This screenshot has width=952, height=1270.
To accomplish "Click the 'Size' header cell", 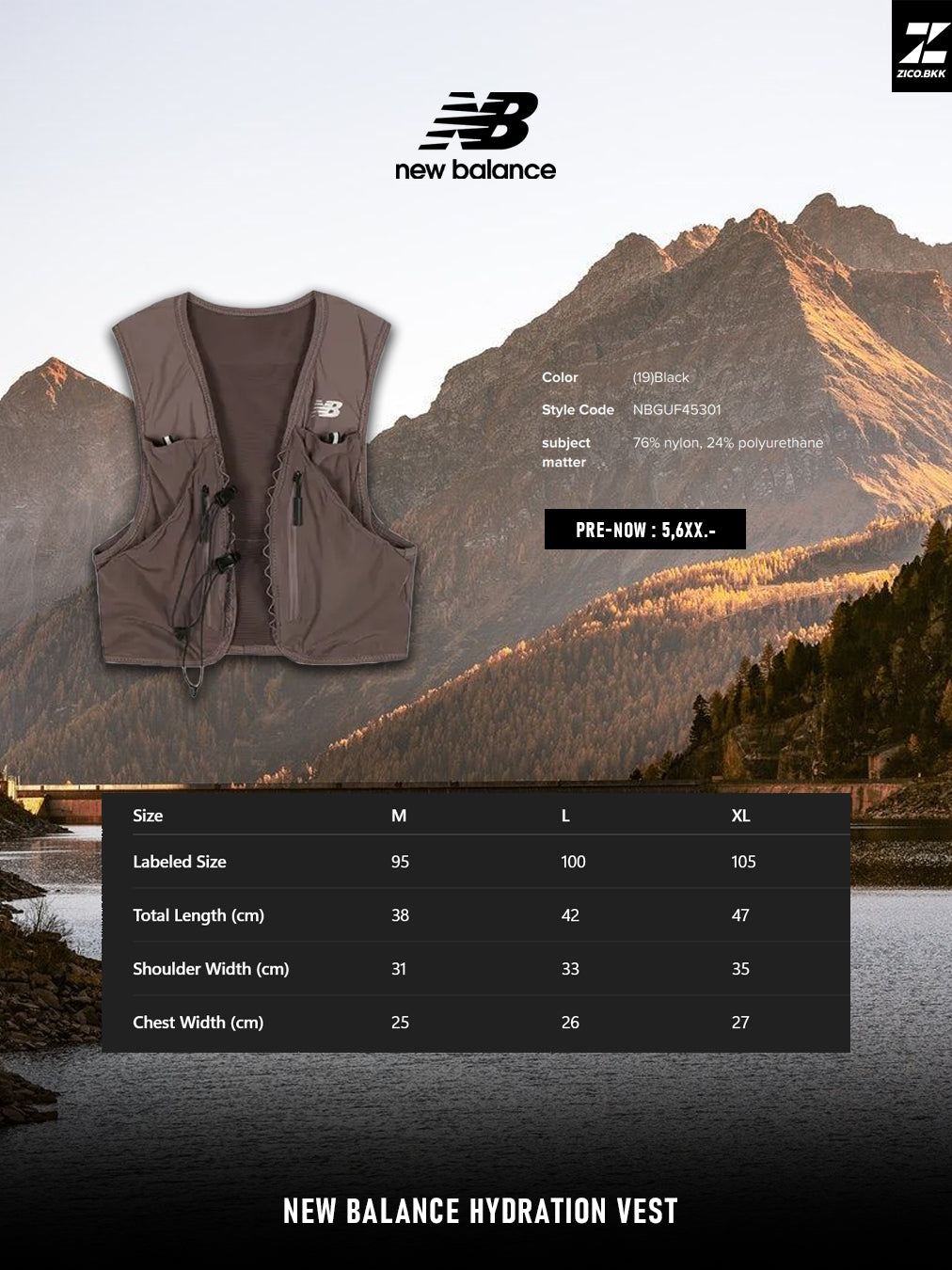I will tap(148, 816).
